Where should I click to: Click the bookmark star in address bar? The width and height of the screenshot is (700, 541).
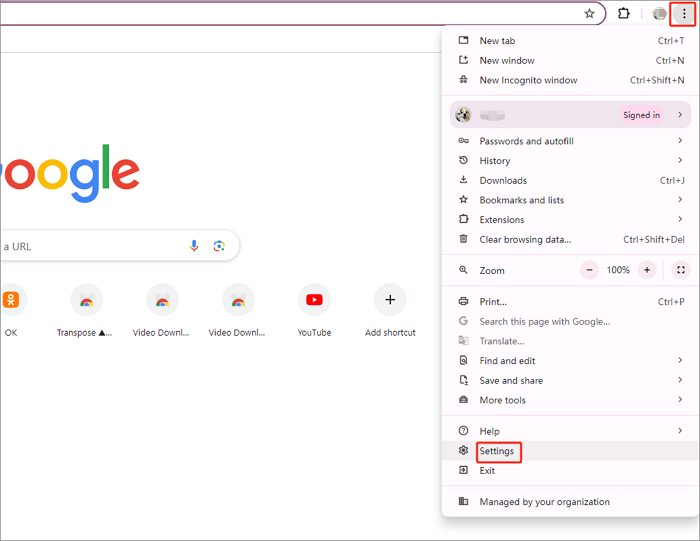(x=589, y=14)
